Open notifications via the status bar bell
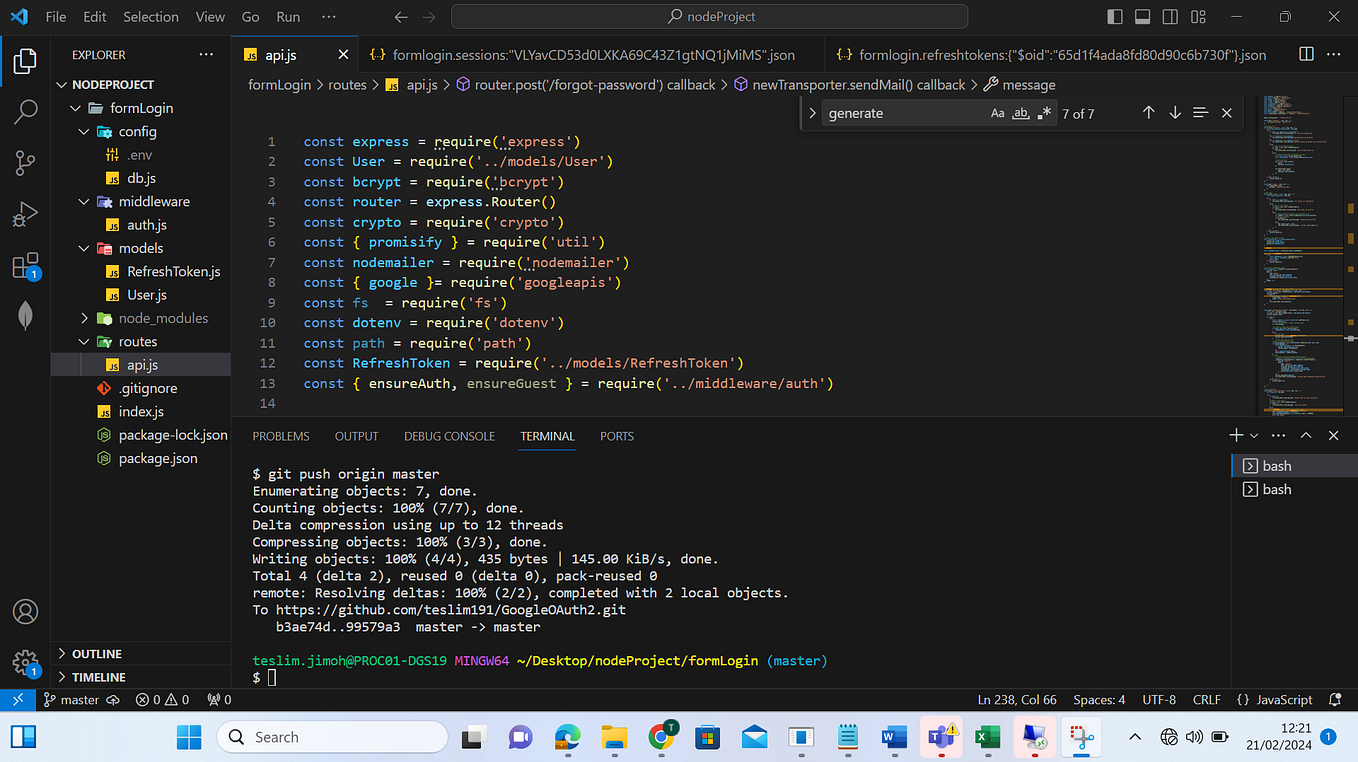This screenshot has width=1358, height=762. click(x=1337, y=699)
